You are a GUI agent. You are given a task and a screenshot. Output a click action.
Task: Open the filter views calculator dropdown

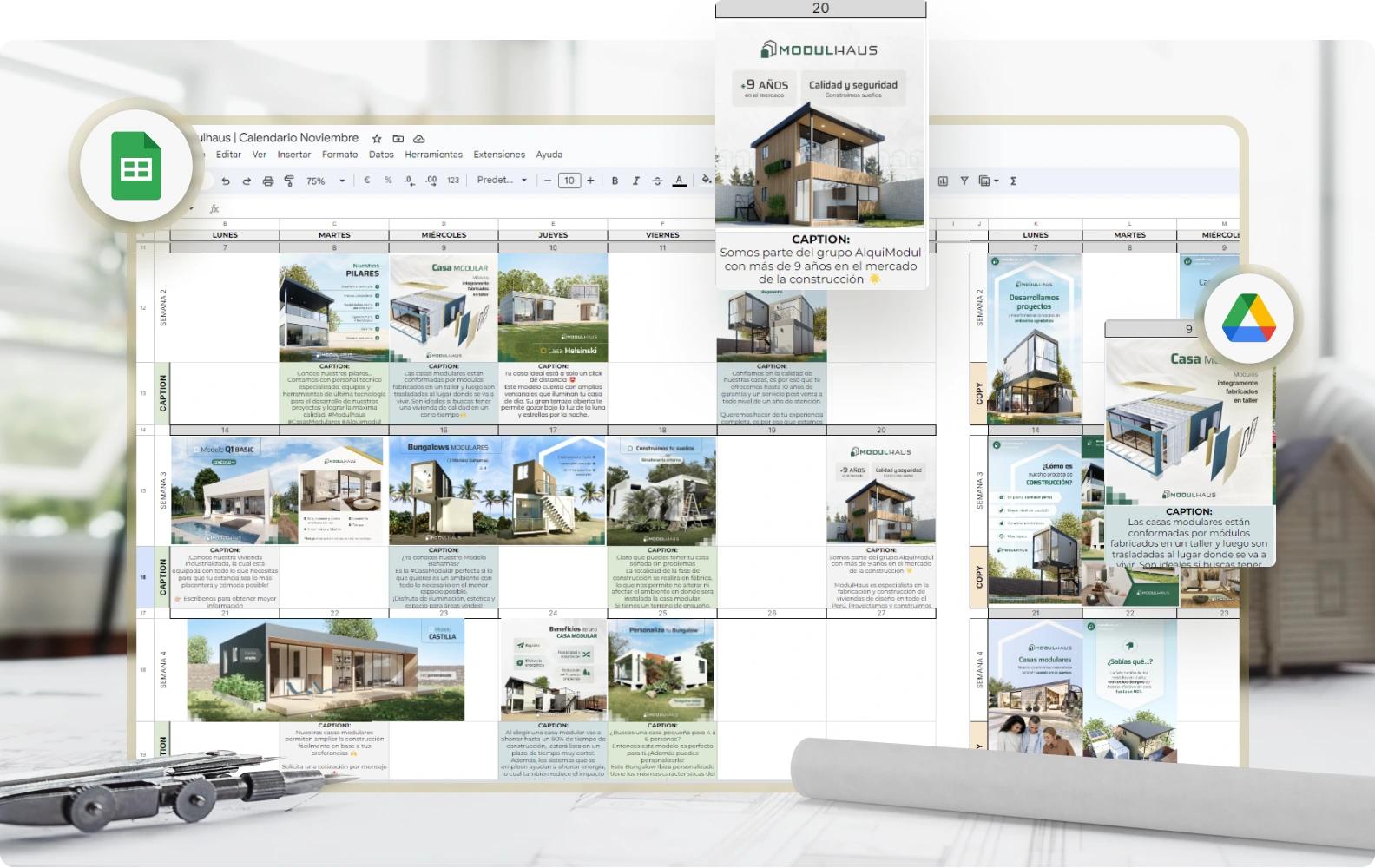point(989,181)
